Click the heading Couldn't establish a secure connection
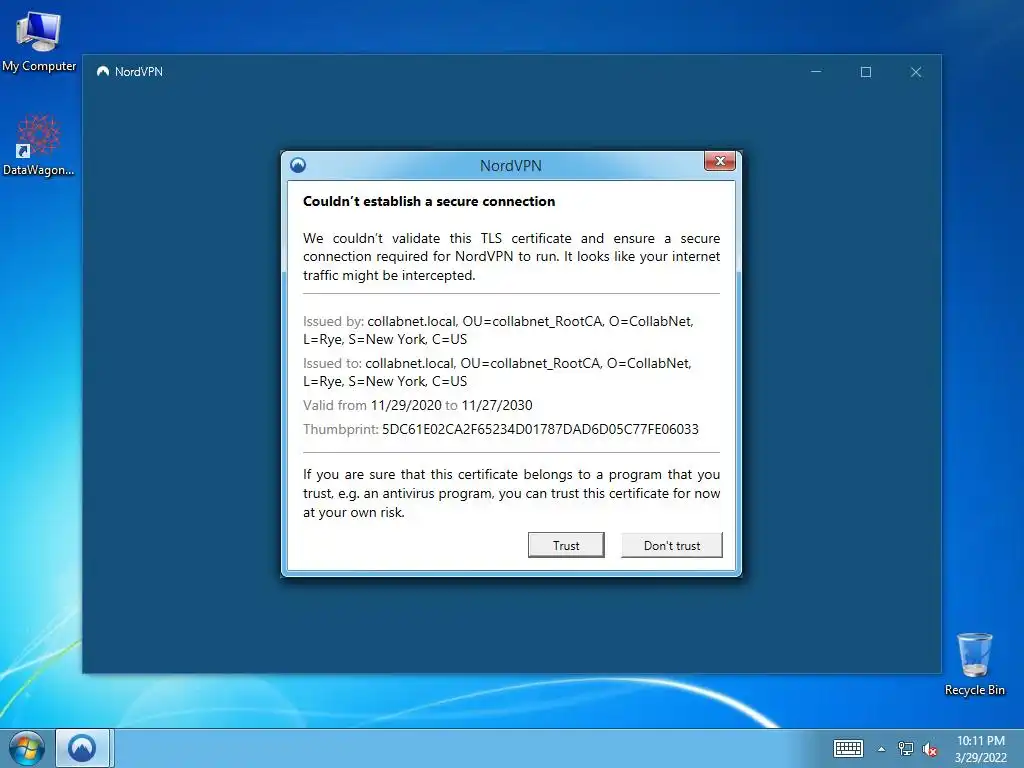This screenshot has width=1024, height=768. [429, 201]
